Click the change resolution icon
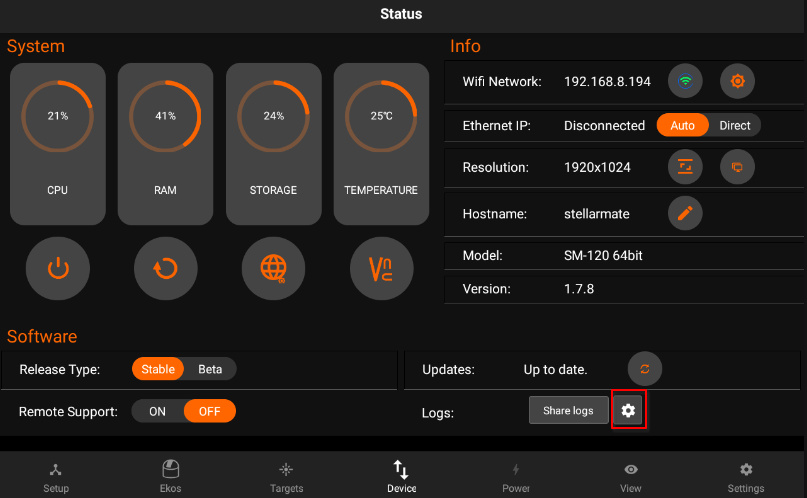The width and height of the screenshot is (807, 498). (x=685, y=167)
